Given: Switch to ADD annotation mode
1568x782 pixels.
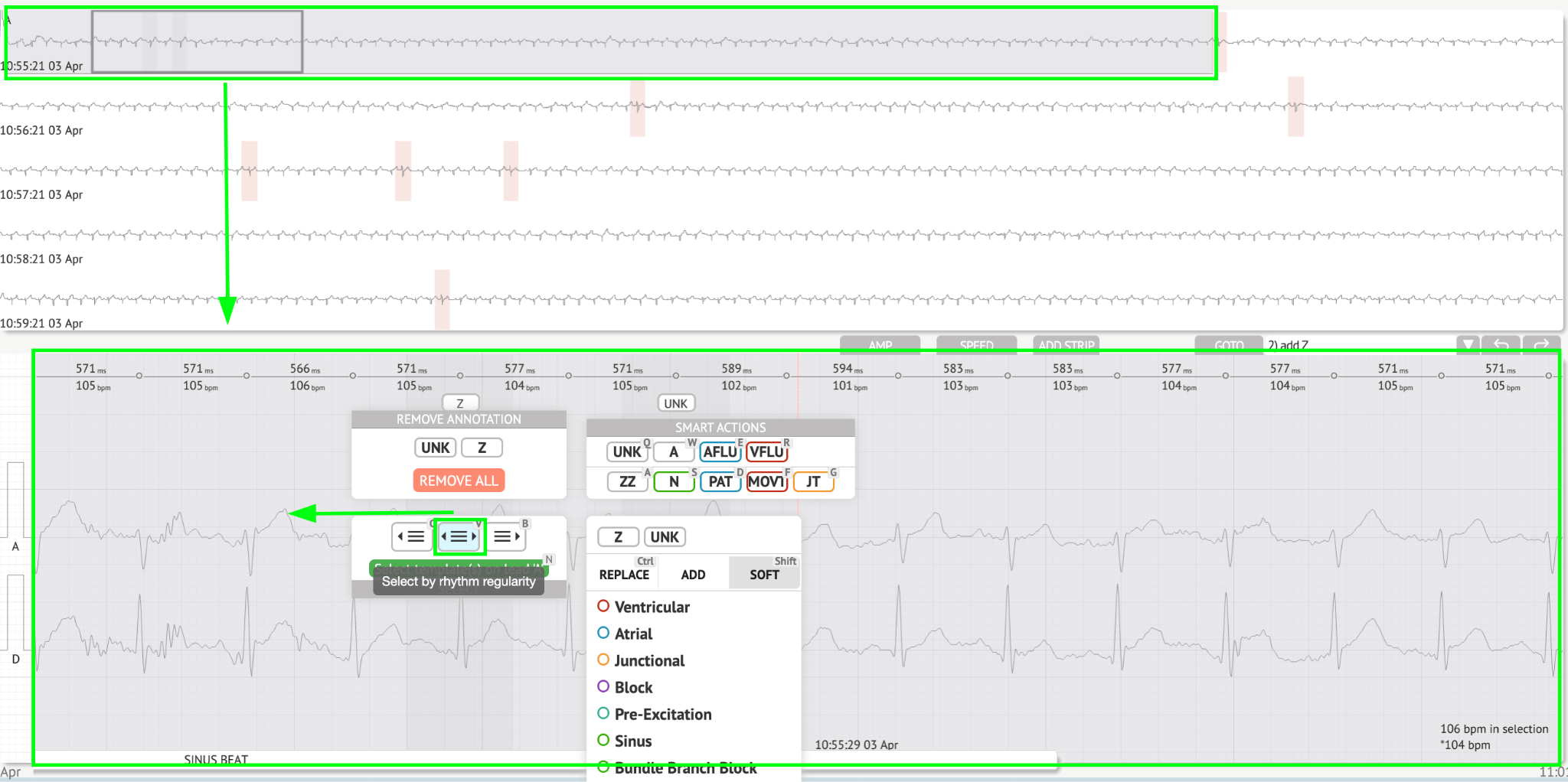Looking at the screenshot, I should tap(693, 575).
